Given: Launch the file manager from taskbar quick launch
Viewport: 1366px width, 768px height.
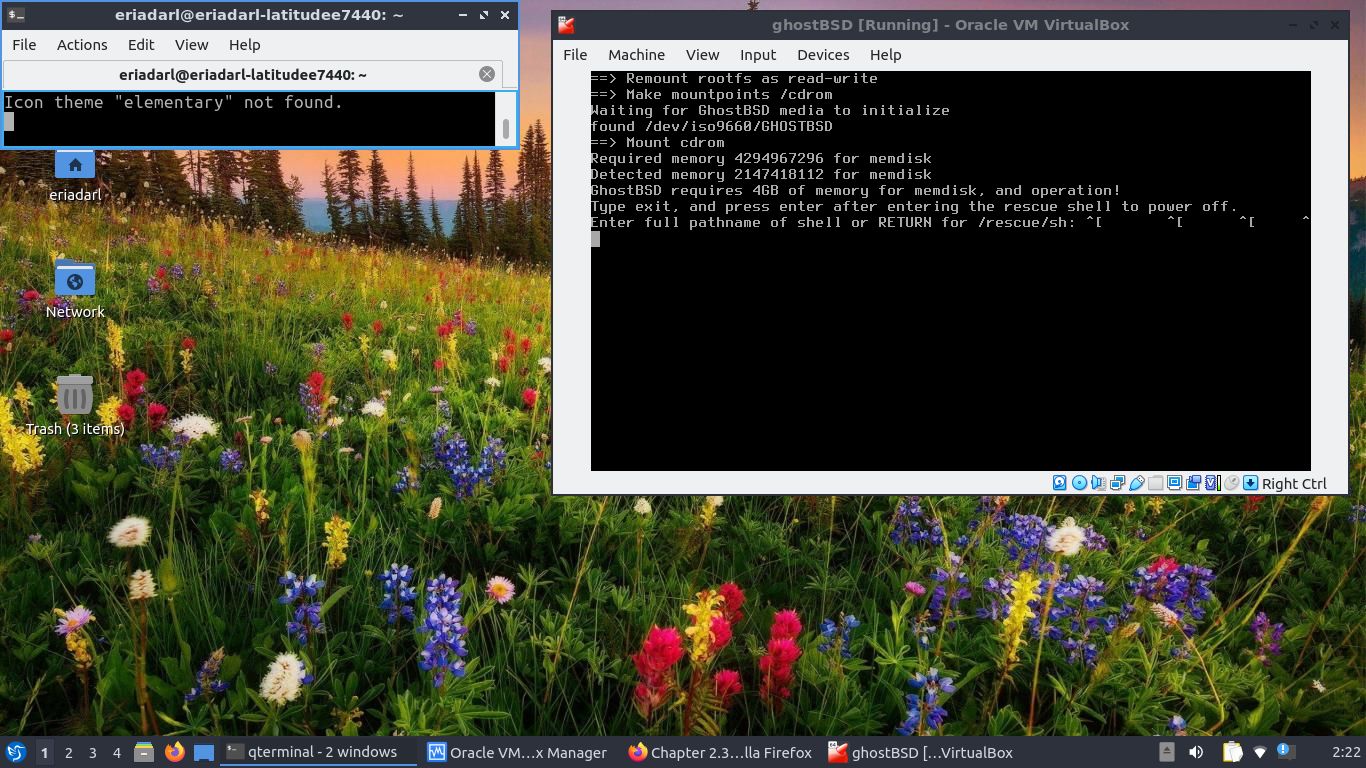Looking at the screenshot, I should [144, 752].
